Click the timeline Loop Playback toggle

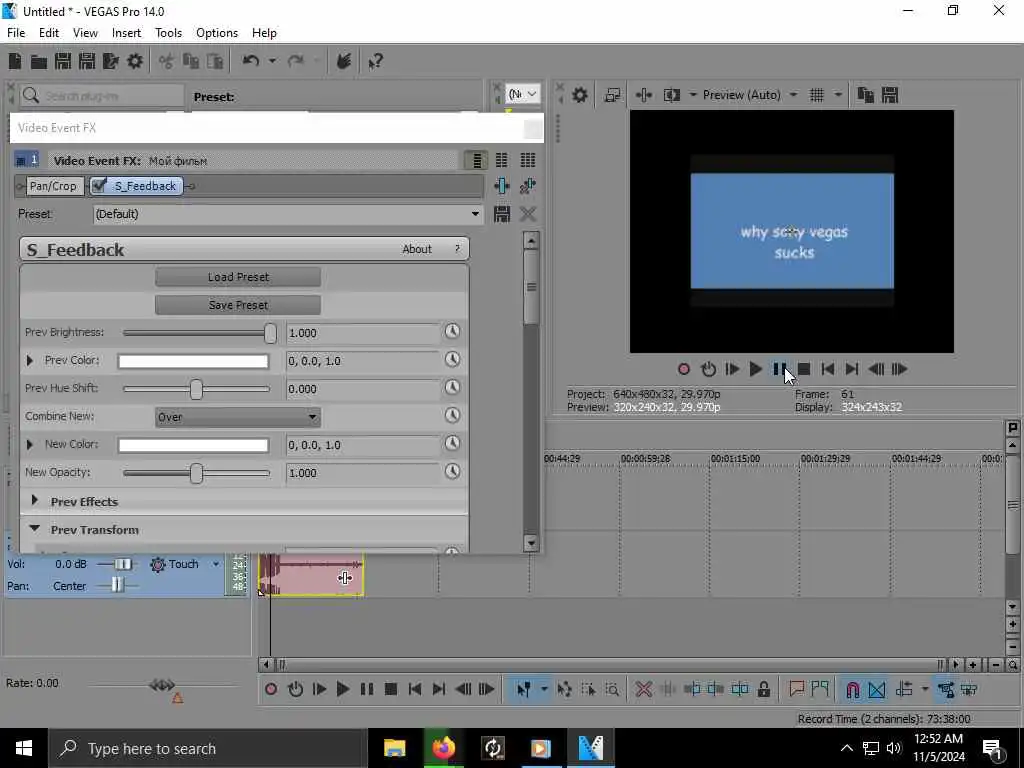pyautogui.click(x=295, y=689)
